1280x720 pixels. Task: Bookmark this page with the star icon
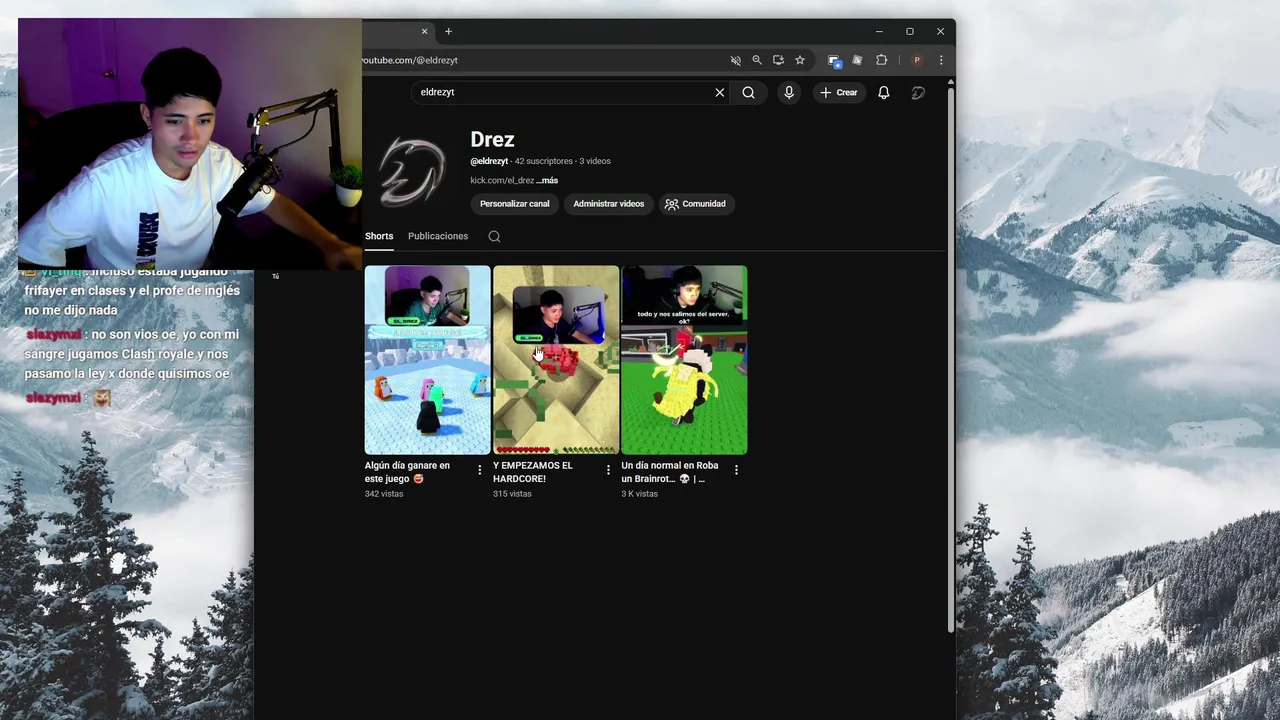[800, 60]
